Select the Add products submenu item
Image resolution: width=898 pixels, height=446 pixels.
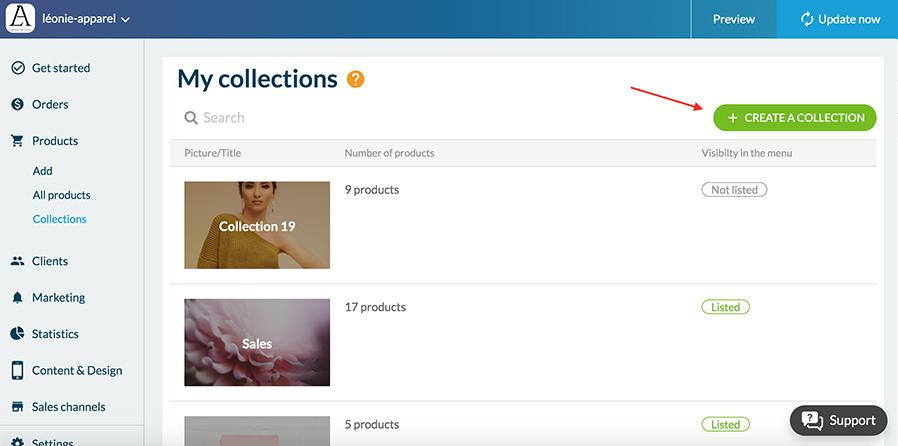(42, 171)
